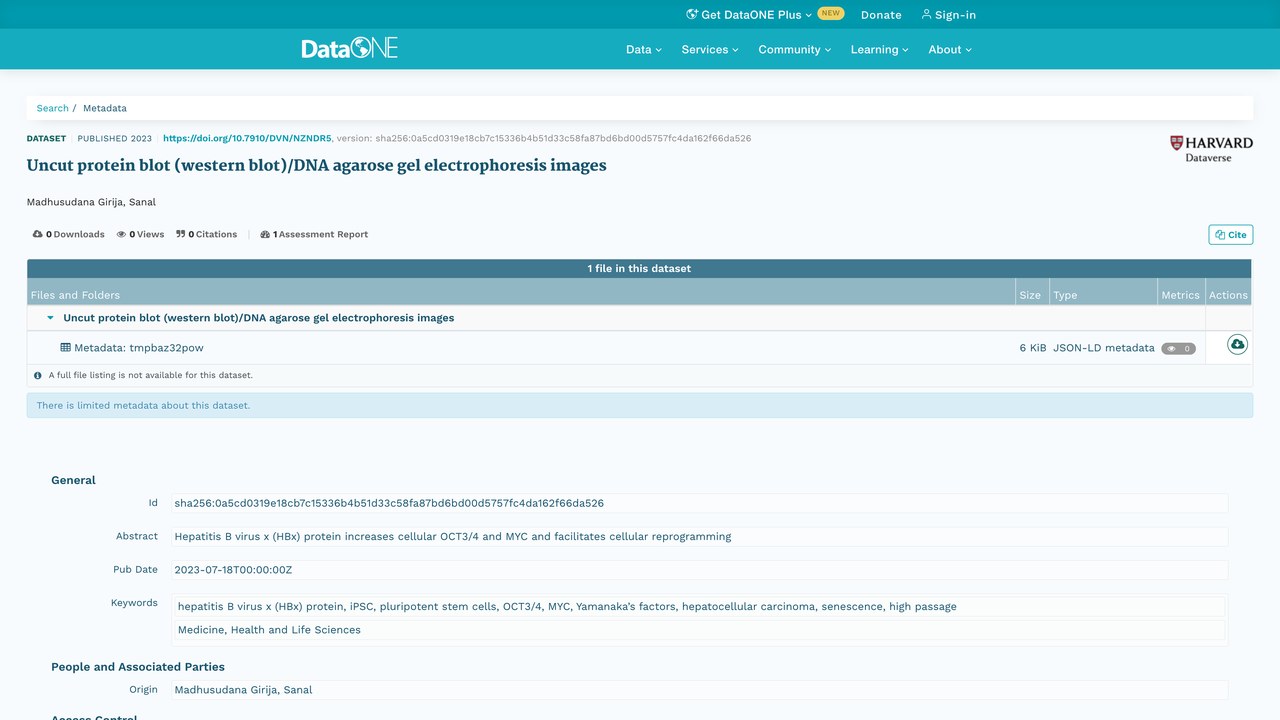Click the views metric badge for metadata file

1178,349
